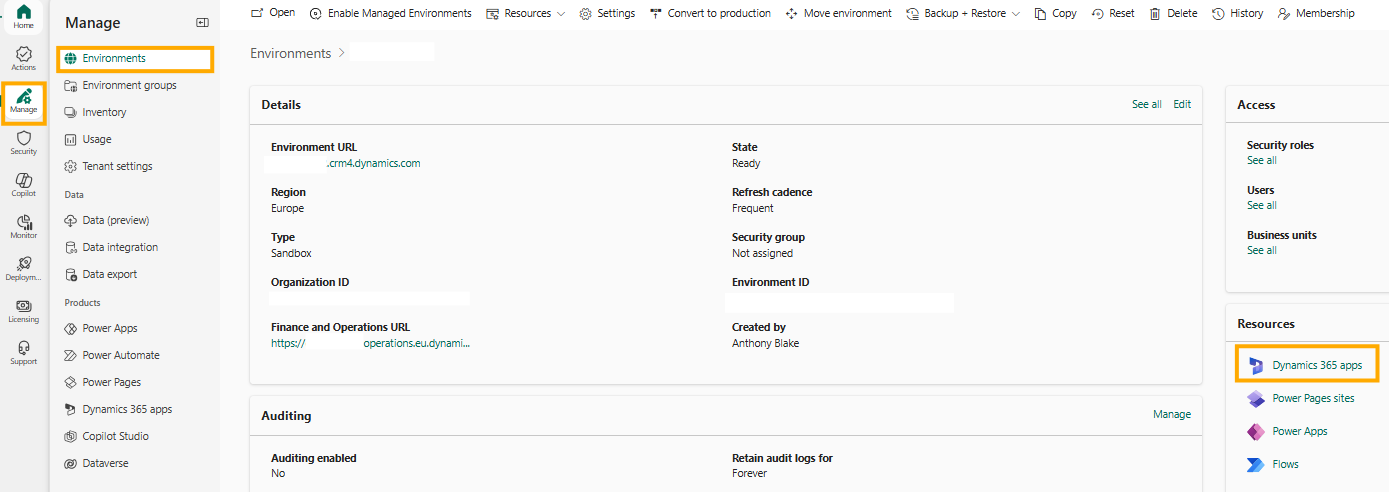
Task: Collapse the Manage navigation panel
Action: (x=202, y=23)
